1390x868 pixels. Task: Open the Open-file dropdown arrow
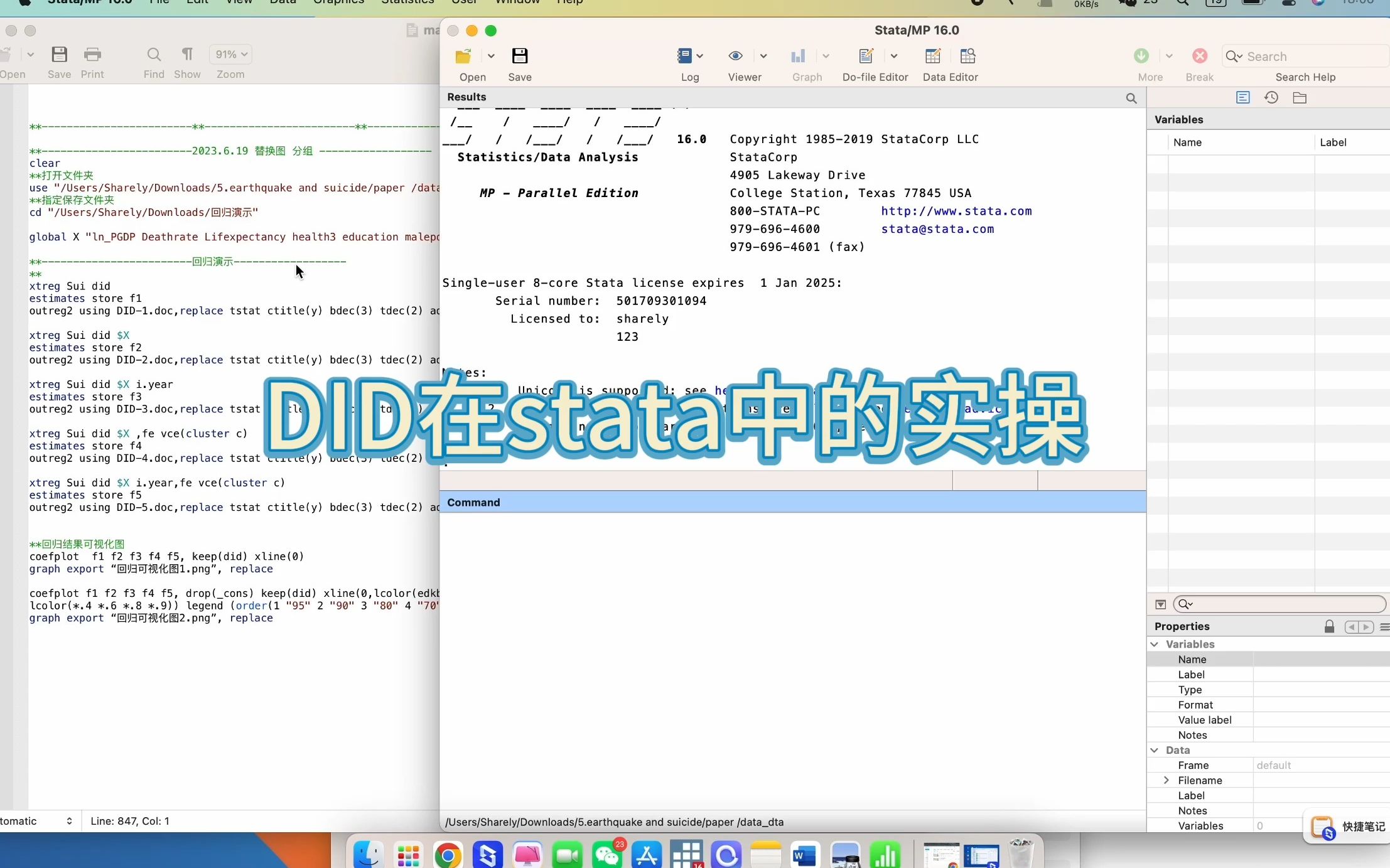pyautogui.click(x=491, y=56)
